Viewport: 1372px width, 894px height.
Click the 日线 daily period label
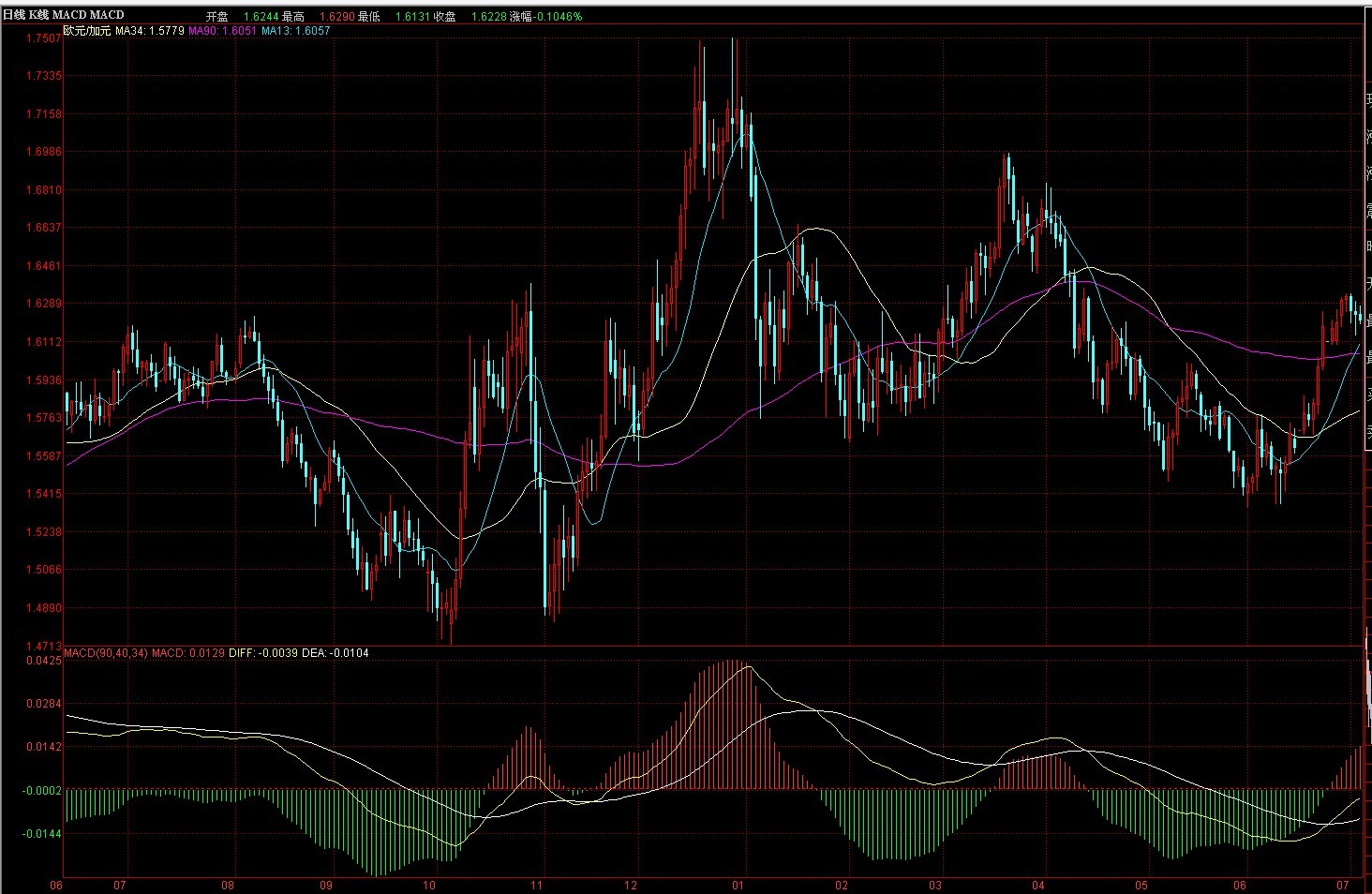(13, 15)
